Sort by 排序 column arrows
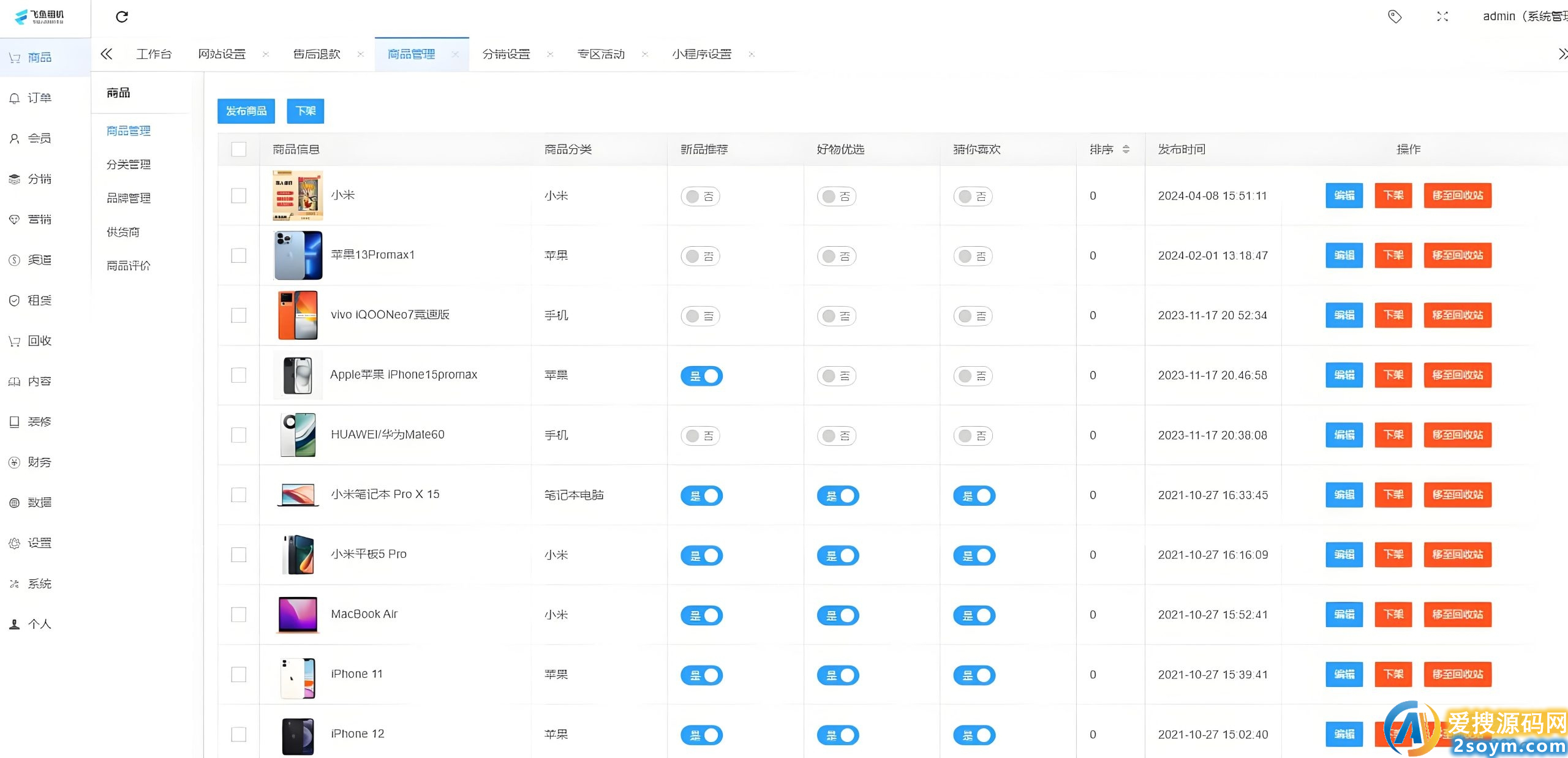This screenshot has height=758, width=1568. pyautogui.click(x=1126, y=149)
